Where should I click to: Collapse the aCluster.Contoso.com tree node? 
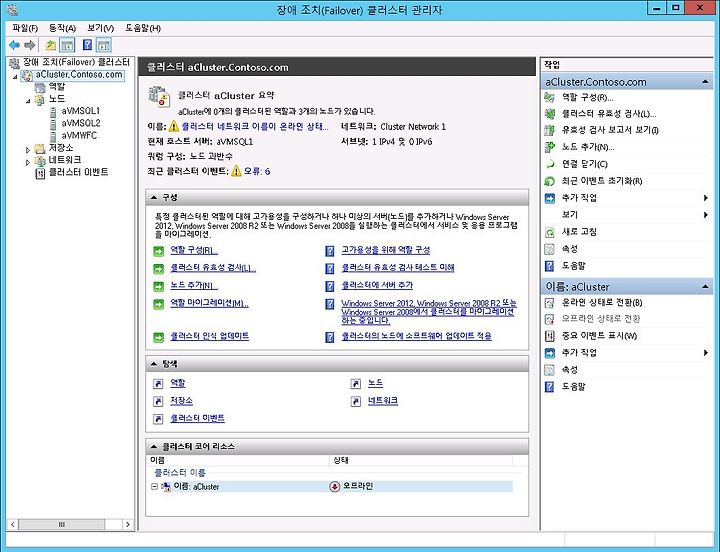pos(15,76)
